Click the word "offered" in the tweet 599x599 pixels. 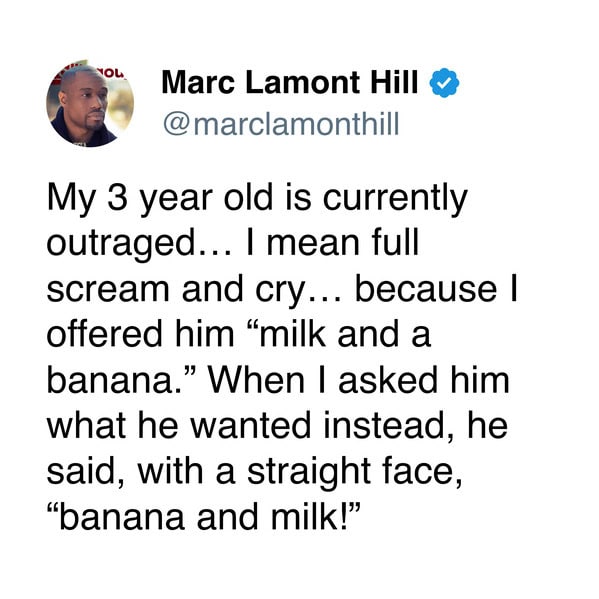pyautogui.click(x=105, y=333)
